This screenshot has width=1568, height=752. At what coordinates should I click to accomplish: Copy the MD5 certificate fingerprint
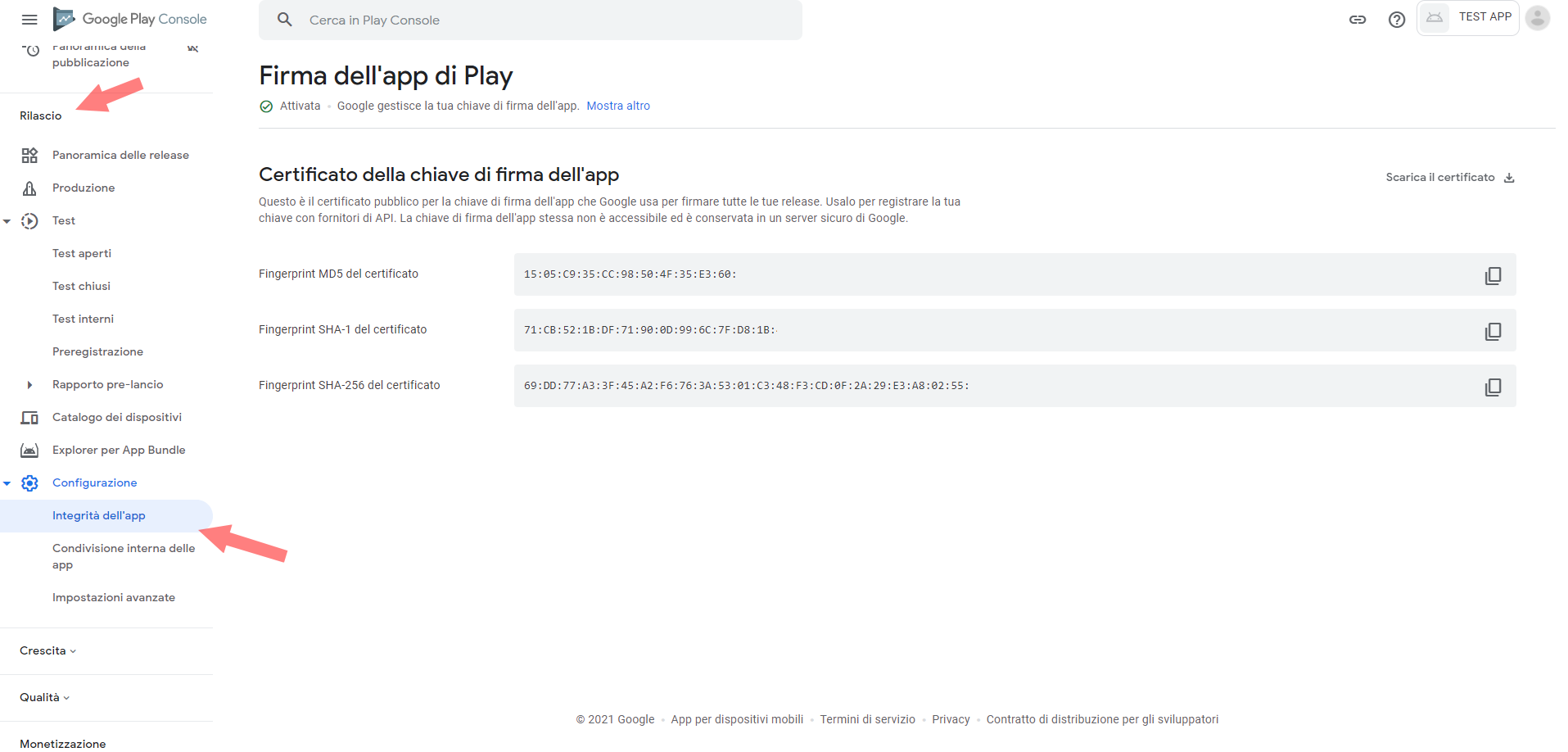(1493, 275)
